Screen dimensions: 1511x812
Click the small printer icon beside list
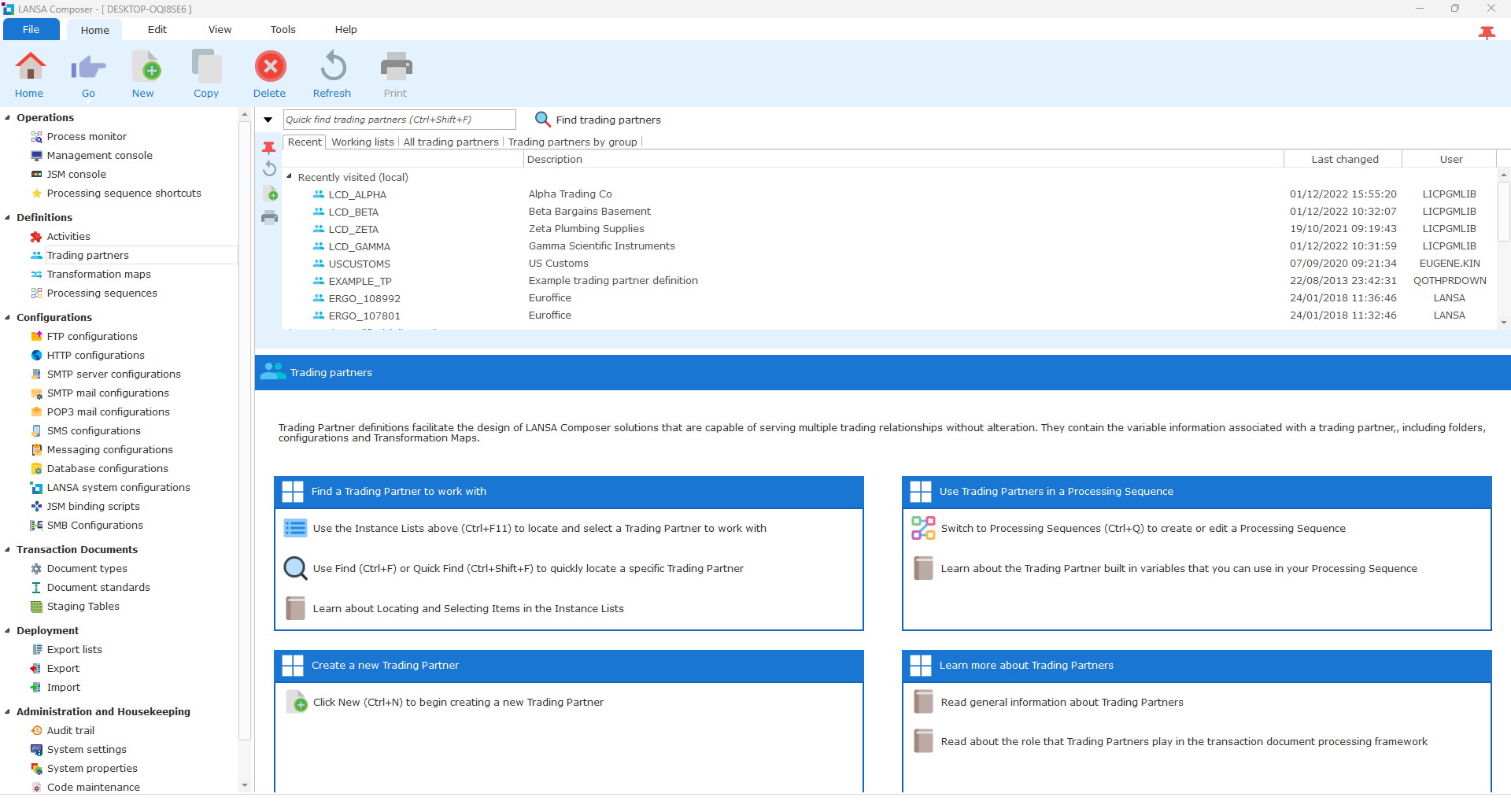coord(269,217)
